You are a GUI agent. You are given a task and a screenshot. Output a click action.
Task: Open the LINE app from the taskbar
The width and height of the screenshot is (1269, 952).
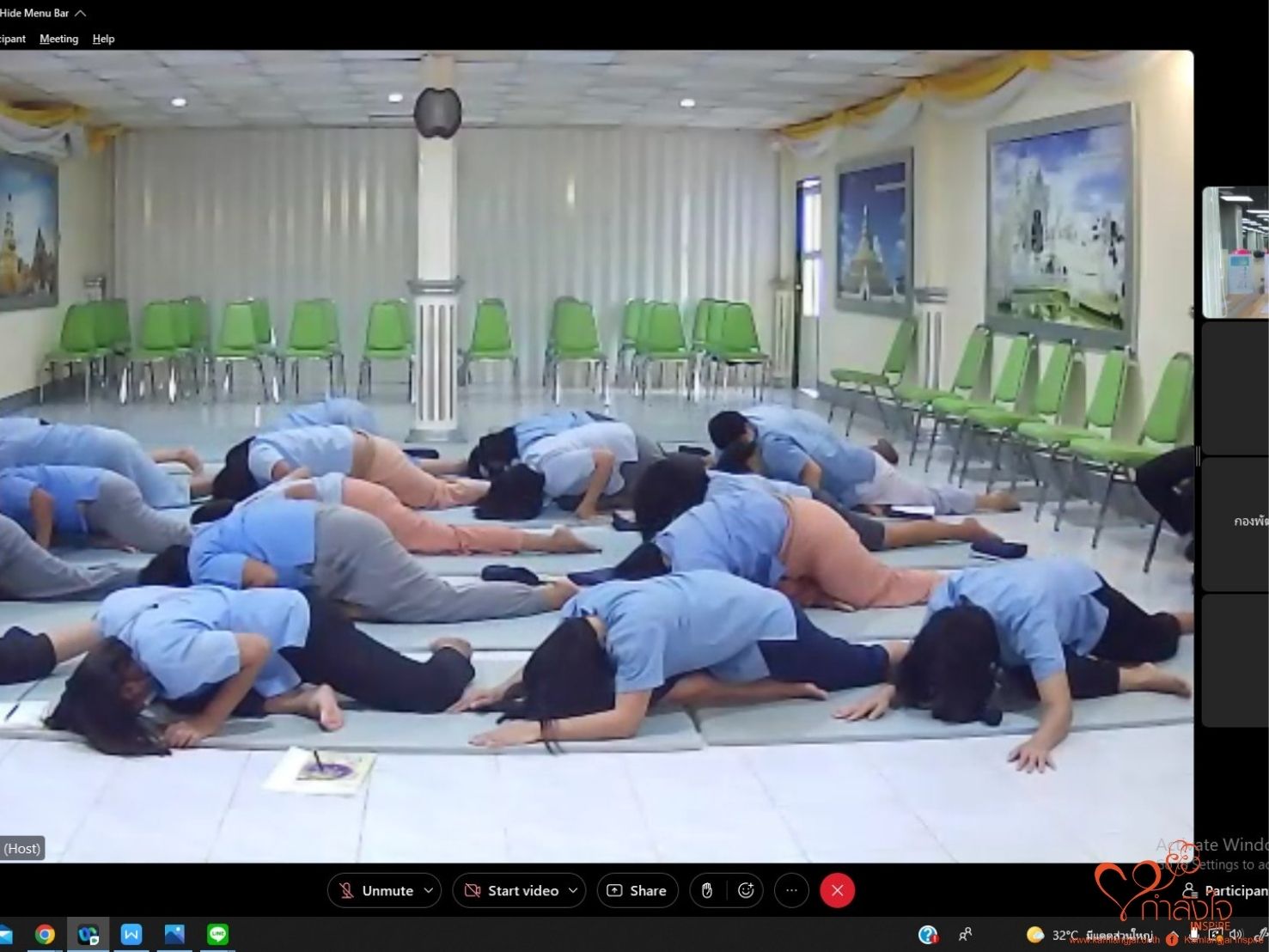point(217,935)
